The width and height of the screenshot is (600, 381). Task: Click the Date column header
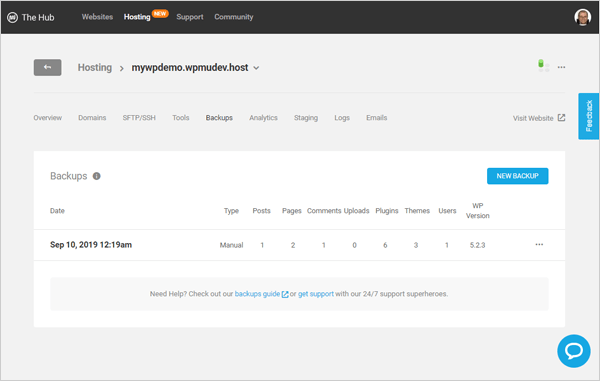tap(57, 211)
